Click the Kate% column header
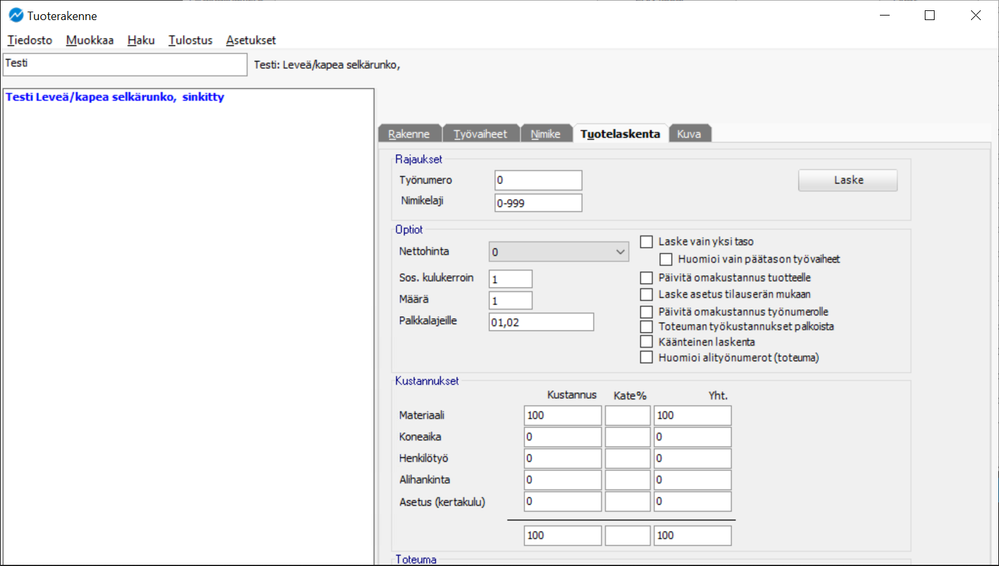This screenshot has height=566, width=999. [629, 396]
